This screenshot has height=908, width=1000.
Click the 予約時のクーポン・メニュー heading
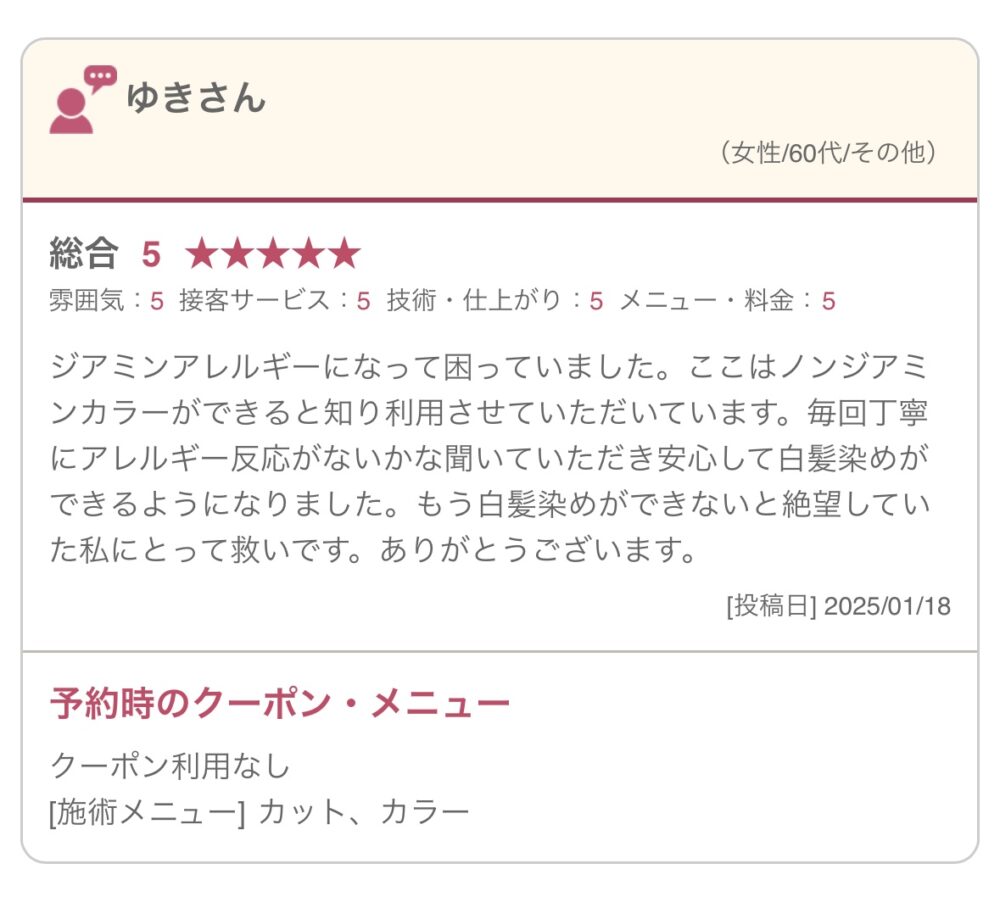click(280, 704)
